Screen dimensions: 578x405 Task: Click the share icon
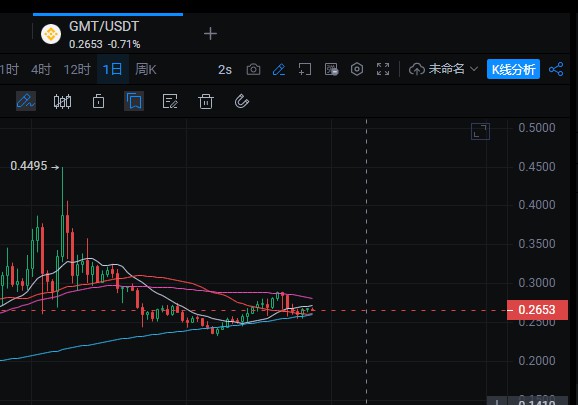click(556, 69)
